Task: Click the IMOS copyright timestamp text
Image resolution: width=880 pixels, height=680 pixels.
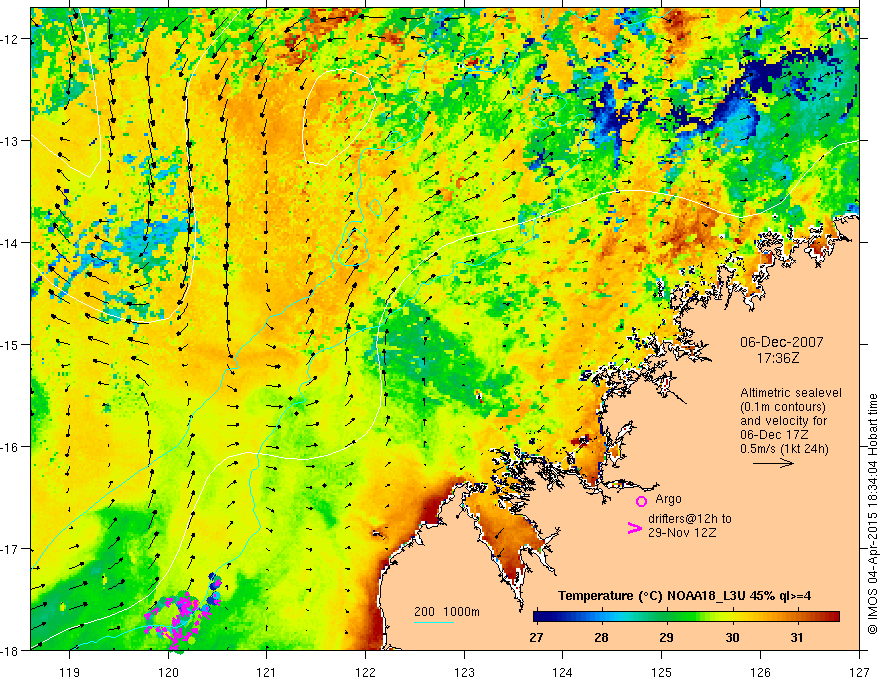Action: tap(873, 513)
